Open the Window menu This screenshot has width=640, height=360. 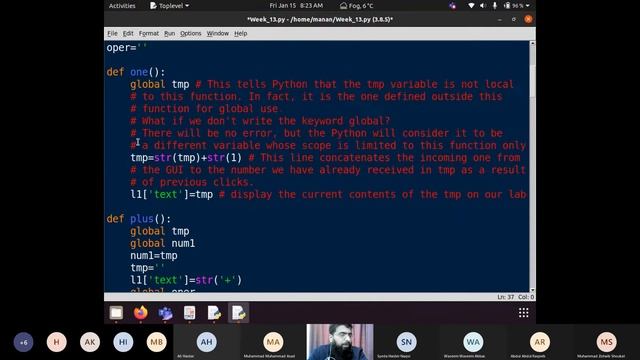click(x=218, y=33)
